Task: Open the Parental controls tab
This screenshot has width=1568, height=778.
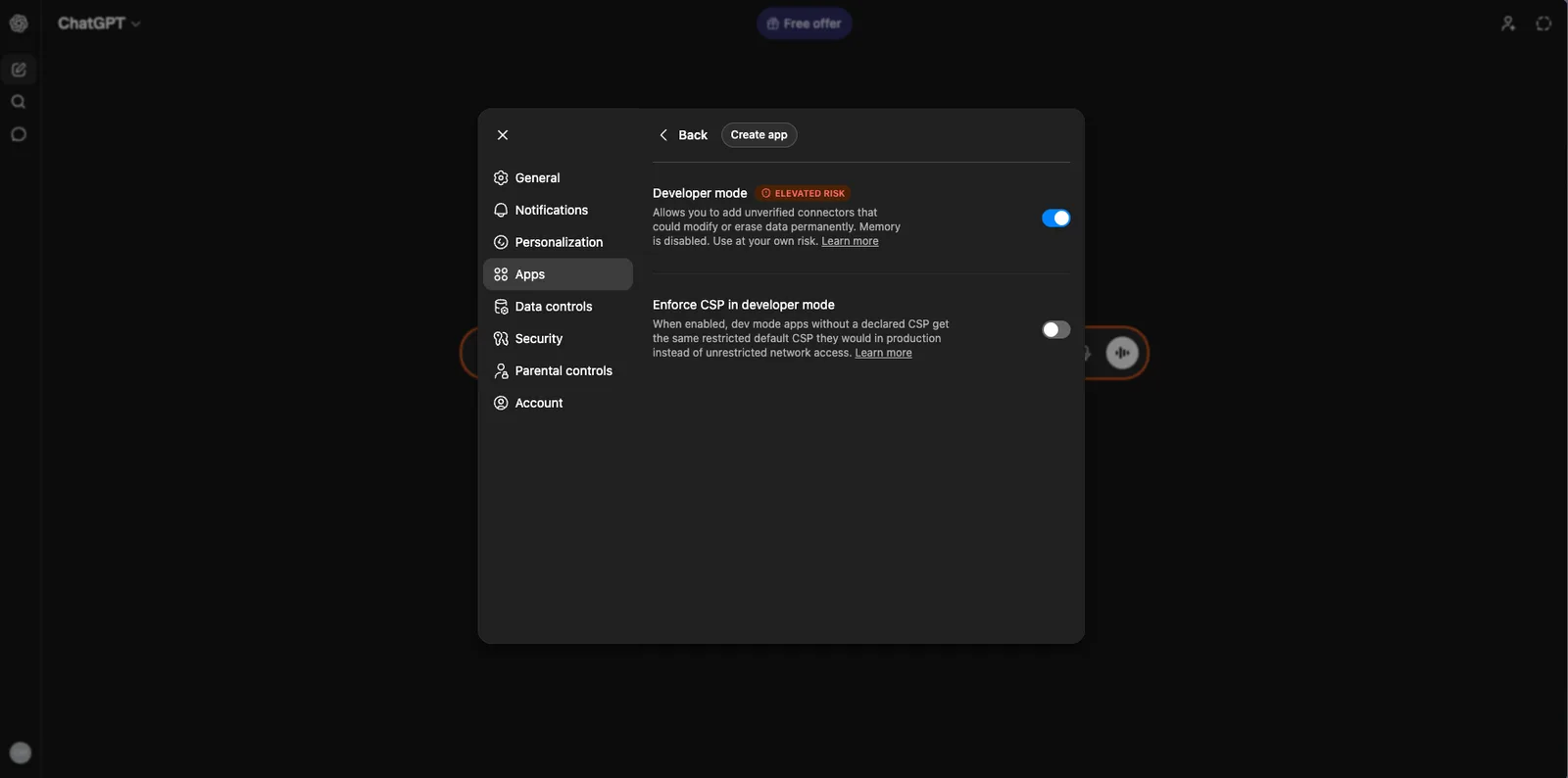Action: (x=558, y=371)
